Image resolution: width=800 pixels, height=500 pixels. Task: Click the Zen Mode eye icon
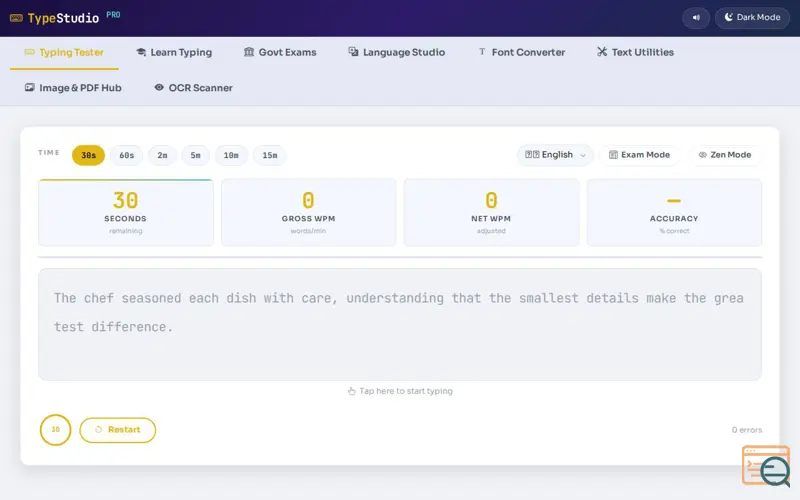coord(703,155)
